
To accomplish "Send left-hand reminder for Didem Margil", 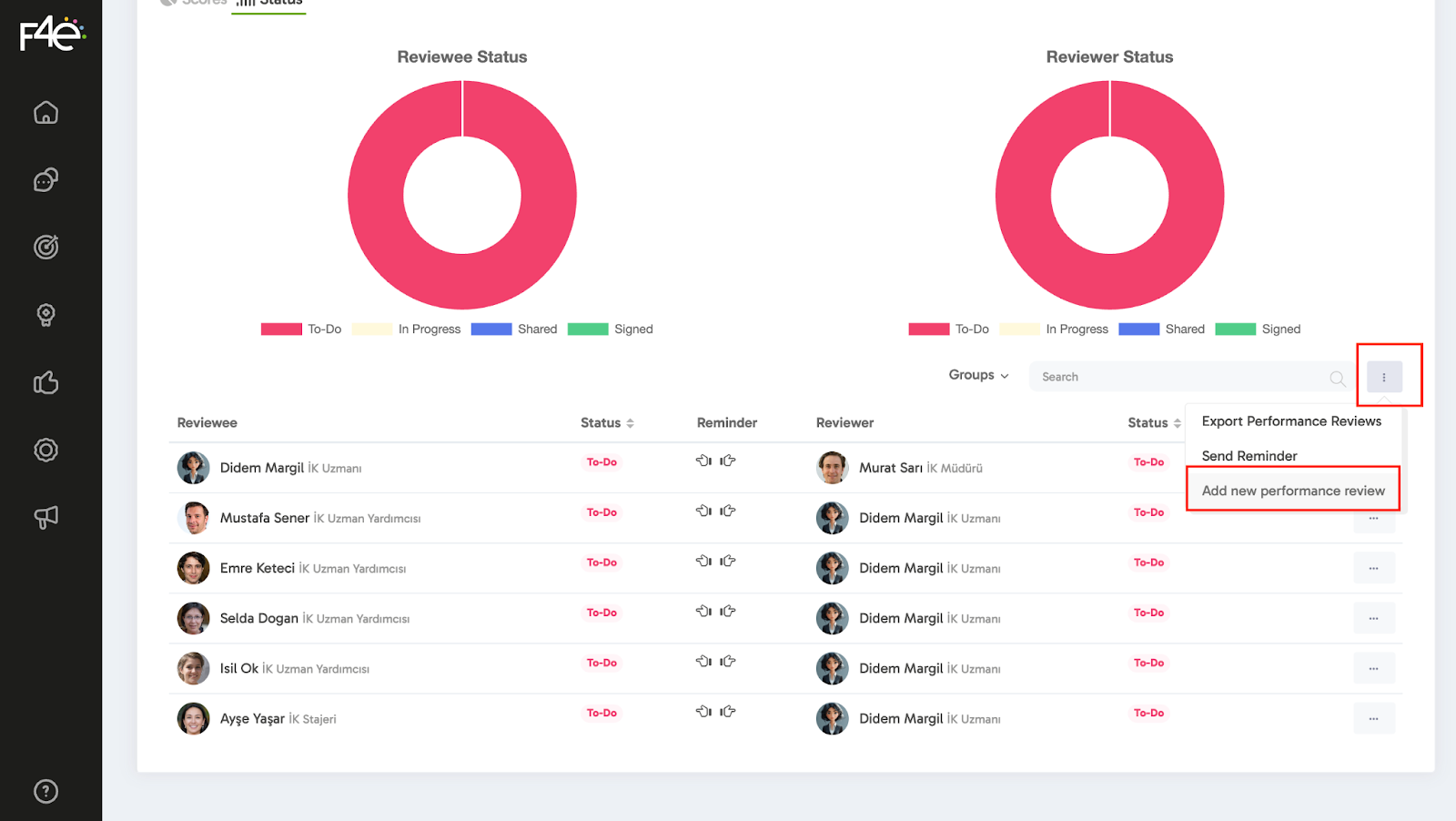I will pos(703,461).
